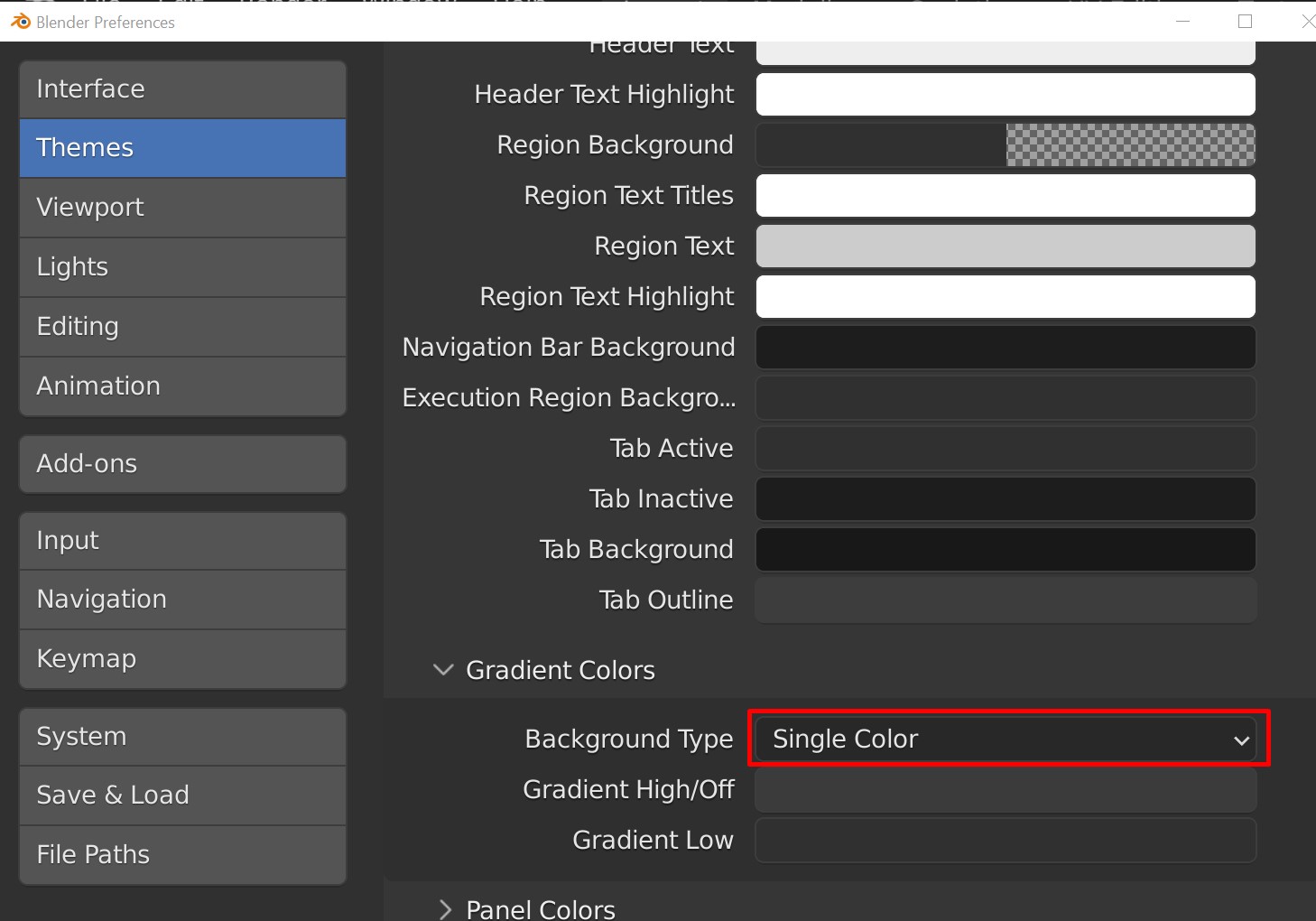Click the Tab Active color swatch
1316x921 pixels.
tap(1006, 449)
